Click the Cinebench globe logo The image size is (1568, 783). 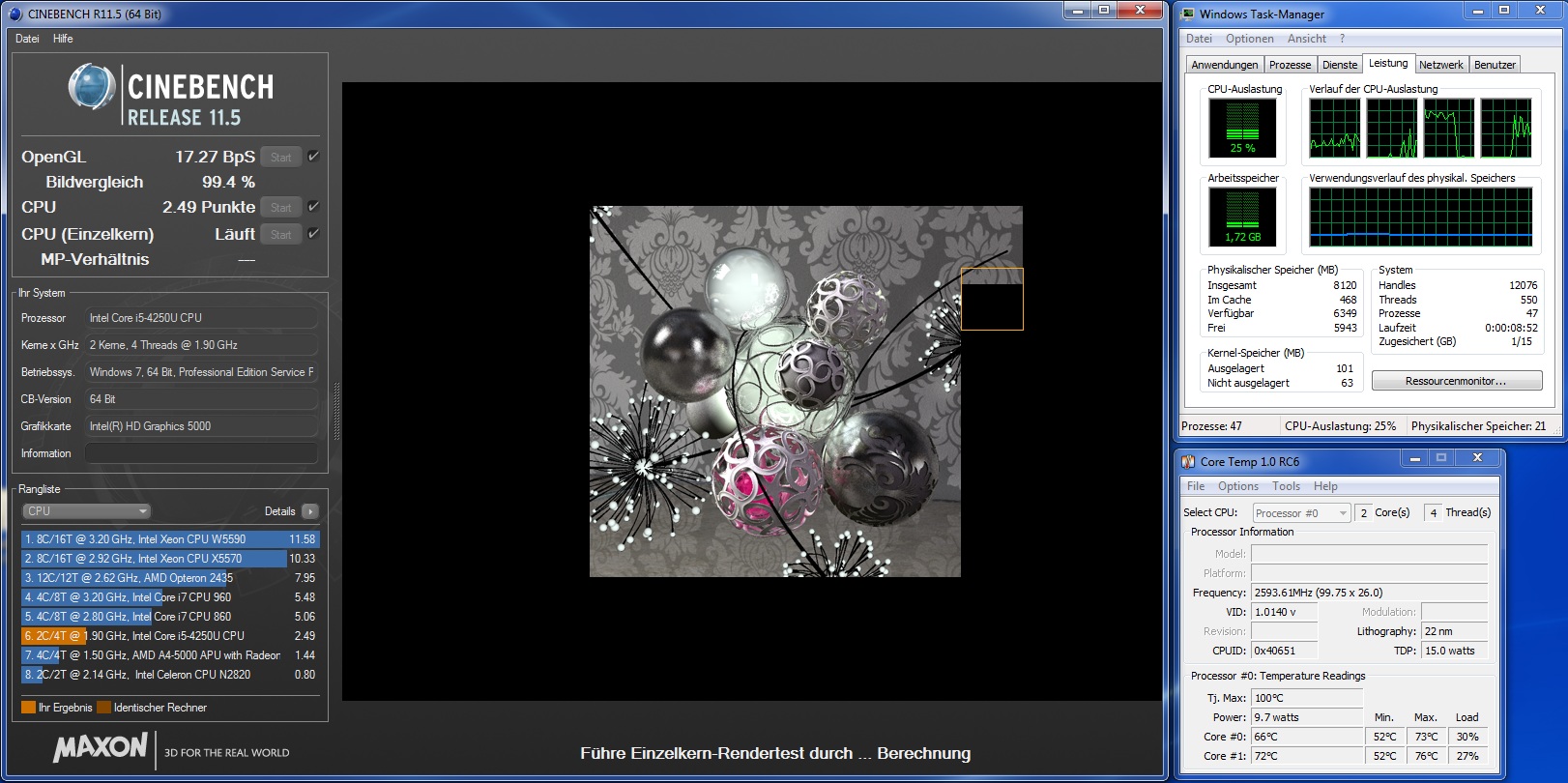[x=92, y=87]
